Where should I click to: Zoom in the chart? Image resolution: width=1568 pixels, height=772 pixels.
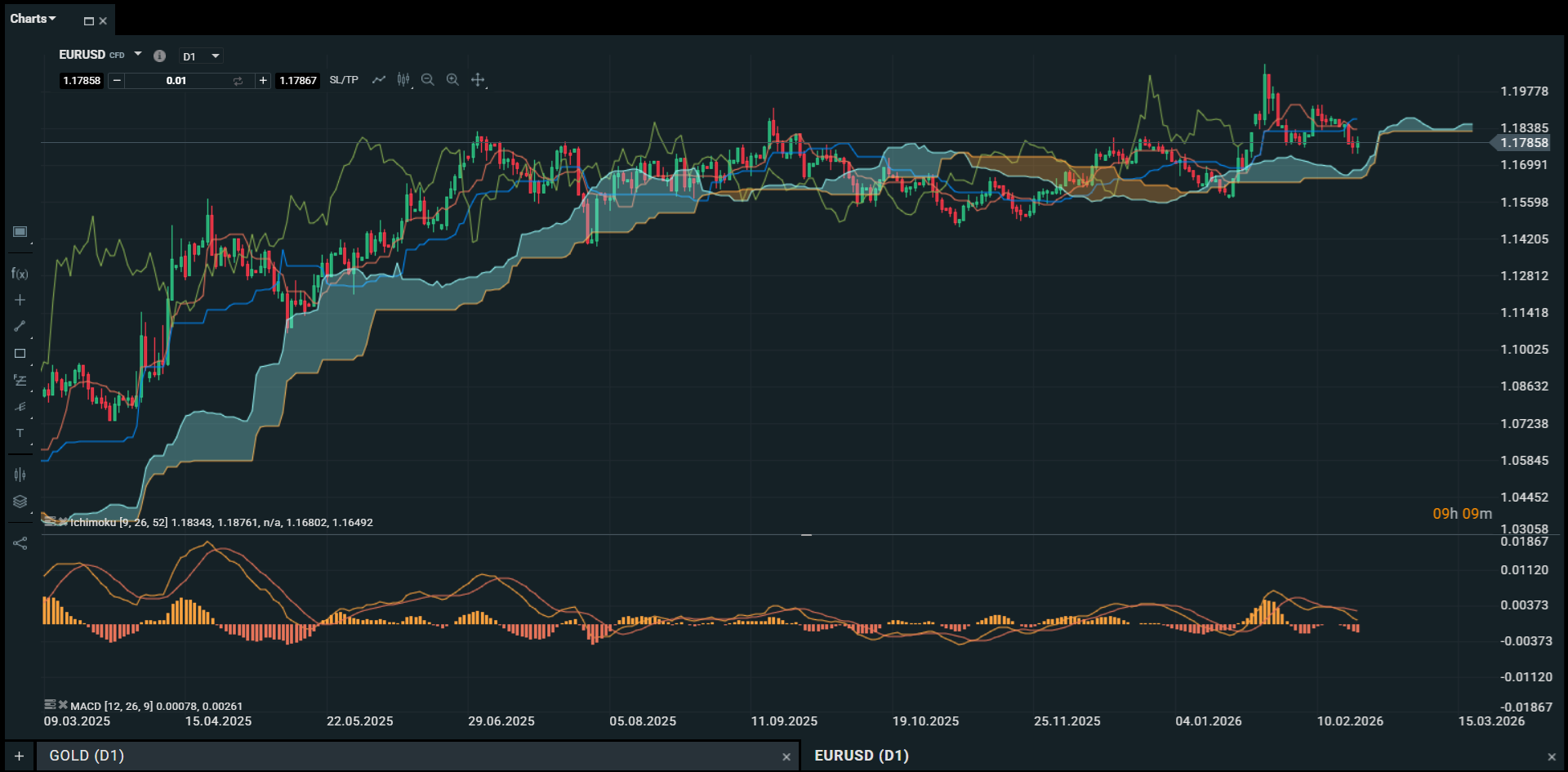452,80
